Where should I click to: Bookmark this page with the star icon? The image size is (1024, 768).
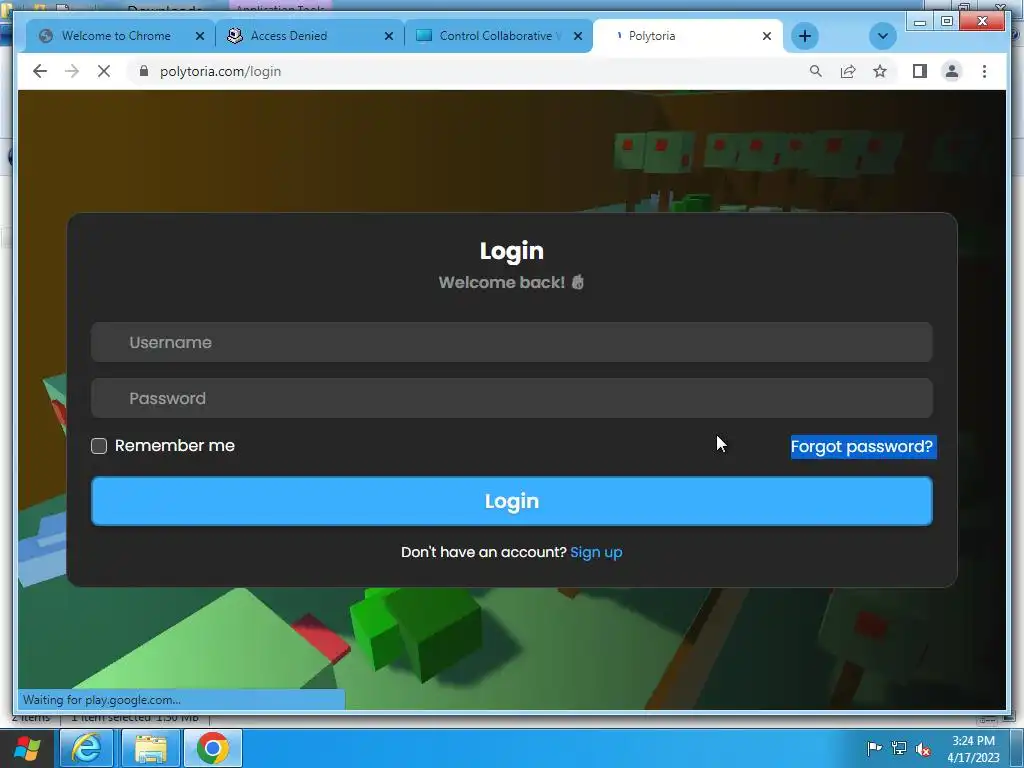click(880, 71)
